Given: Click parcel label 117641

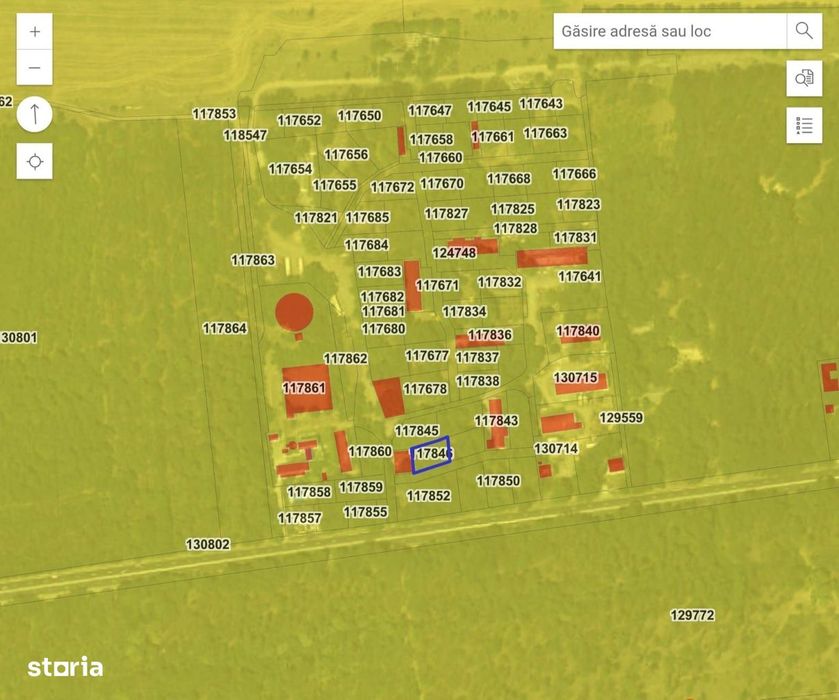Looking at the screenshot, I should [579, 277].
